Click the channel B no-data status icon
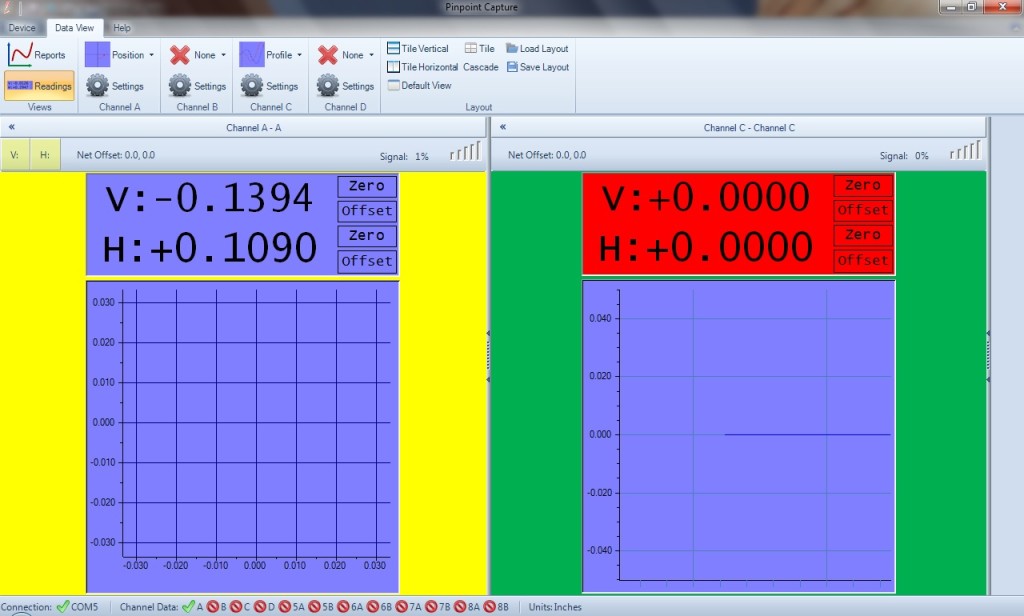 click(212, 607)
